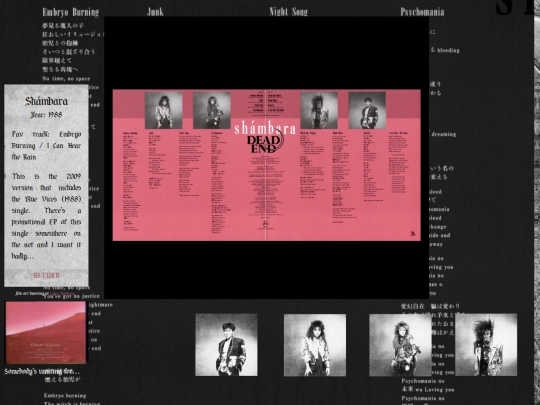Open the pink Shámbara booklet scan
Viewport: 540px width, 405px height.
[x=267, y=165]
